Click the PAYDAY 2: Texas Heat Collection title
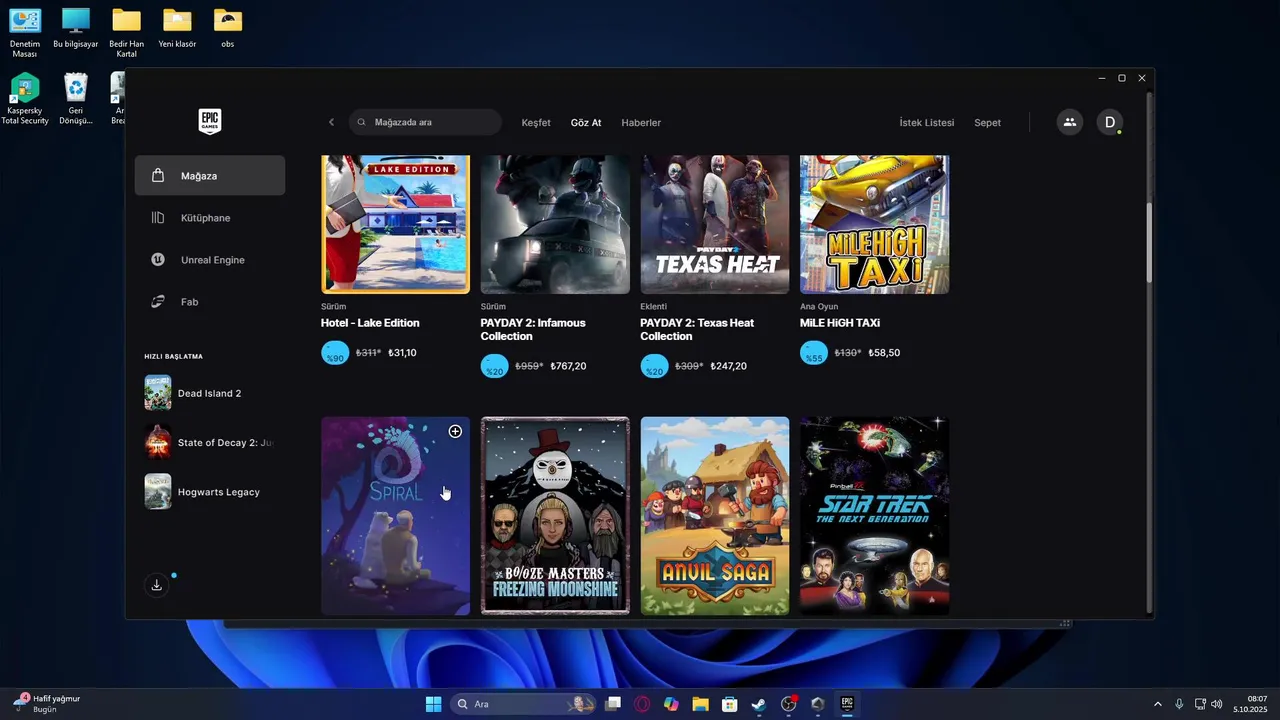Viewport: 1280px width, 720px height. tap(697, 329)
